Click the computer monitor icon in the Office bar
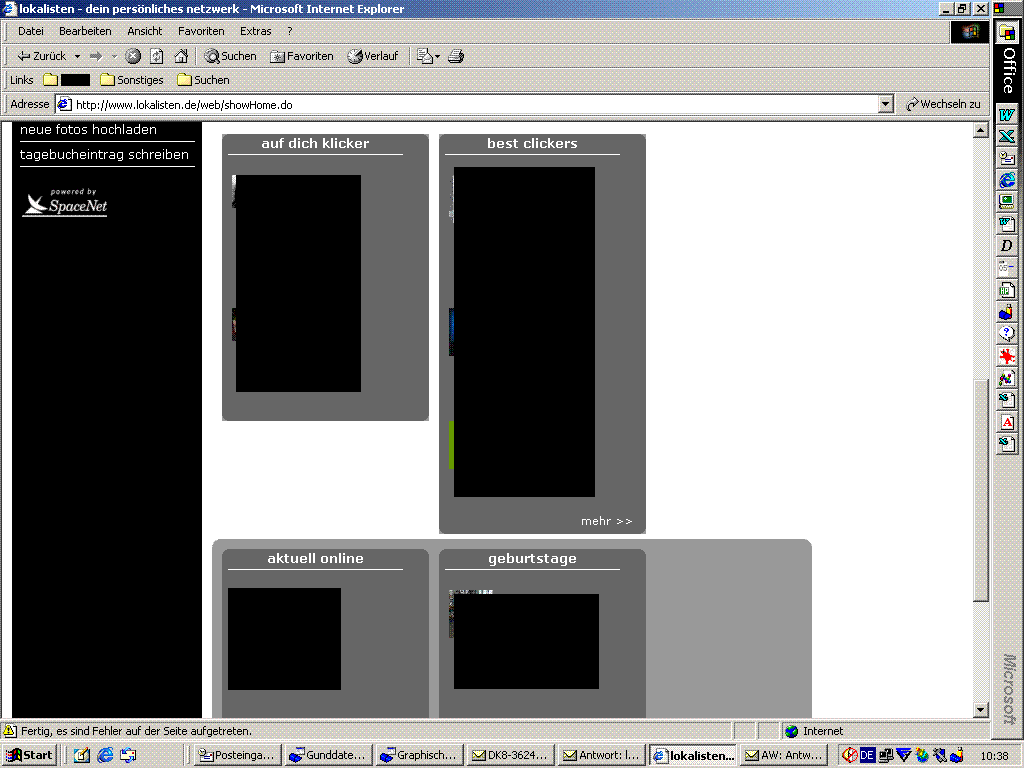The image size is (1024, 768). 1006,202
